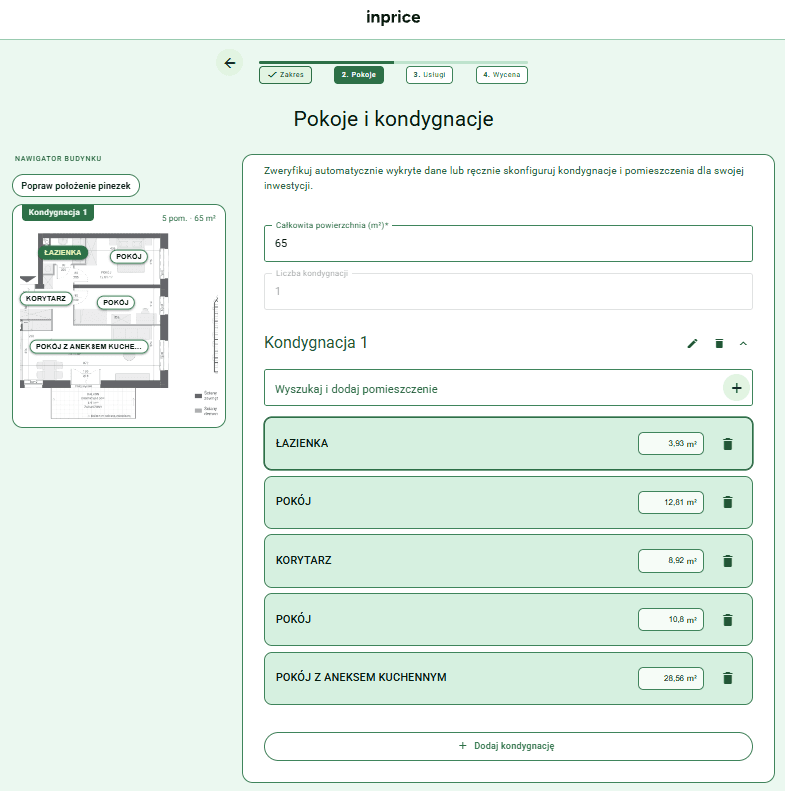
Task: Open the Wyszukaj i dodaj pomieszczenie search box
Action: [x=493, y=388]
